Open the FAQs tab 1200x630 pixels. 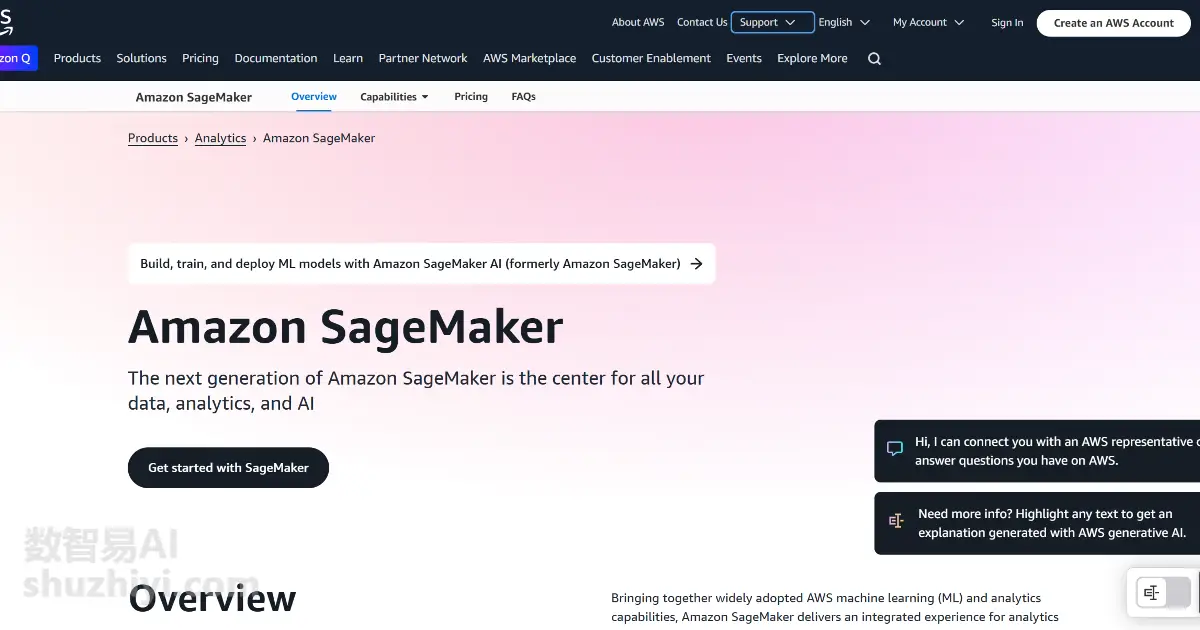point(523,97)
